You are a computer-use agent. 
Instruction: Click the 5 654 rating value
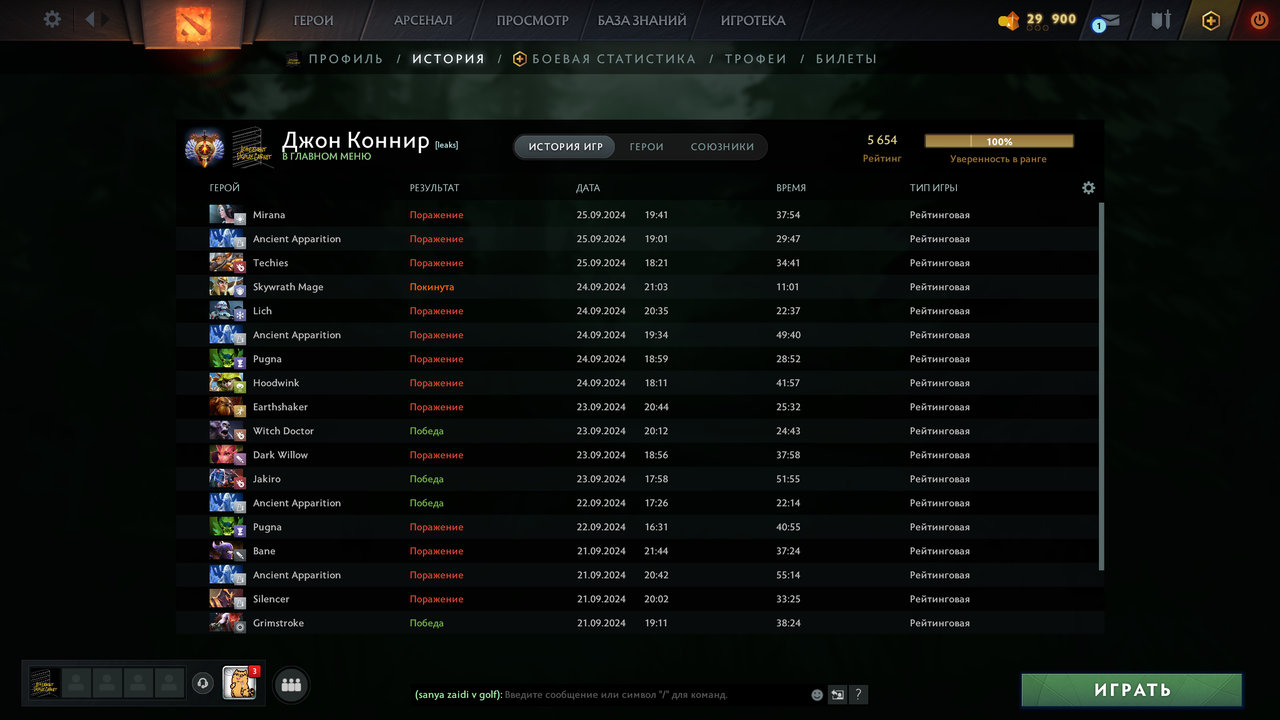coord(882,141)
